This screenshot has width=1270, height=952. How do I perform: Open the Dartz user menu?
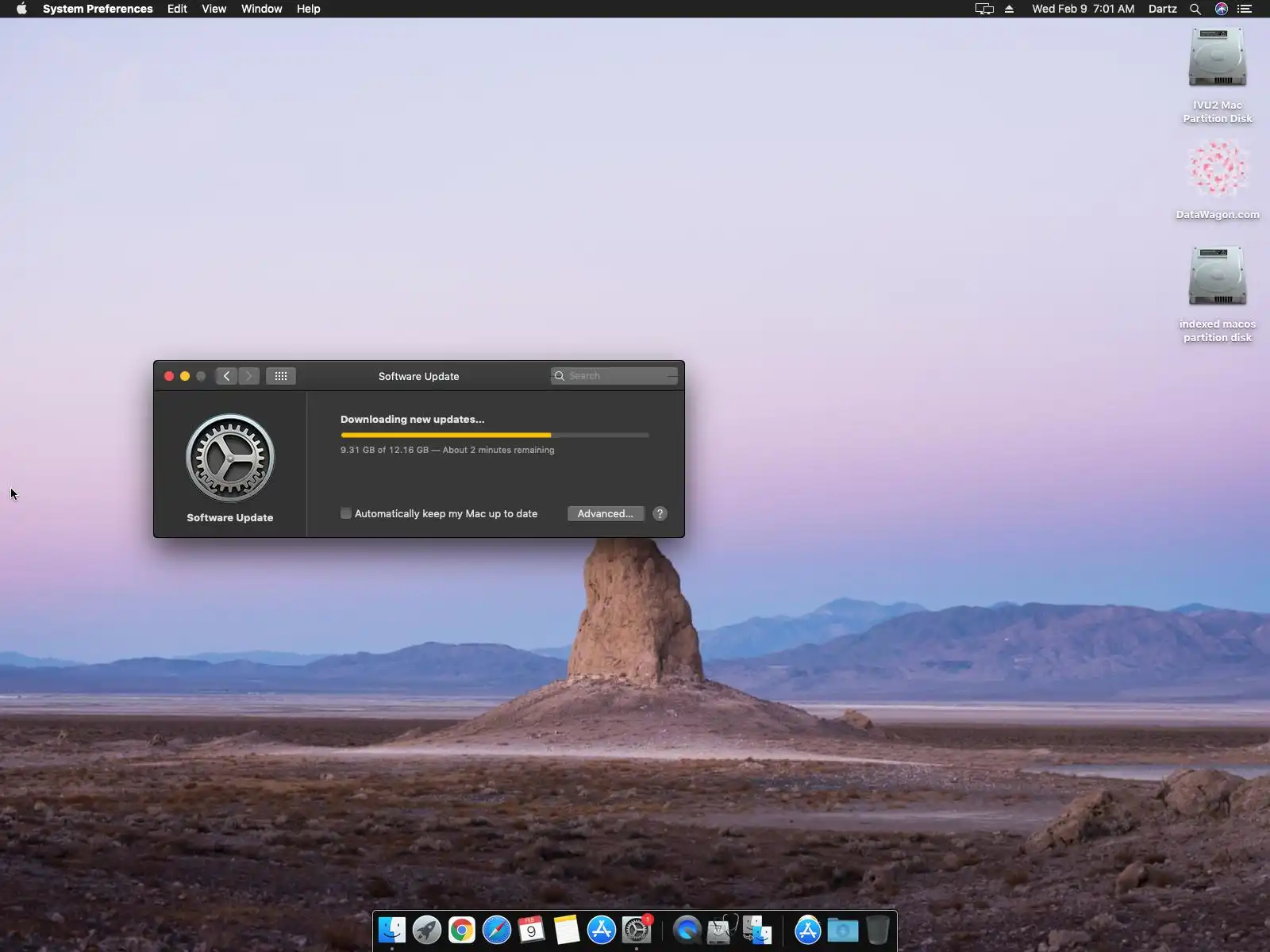coord(1162,9)
